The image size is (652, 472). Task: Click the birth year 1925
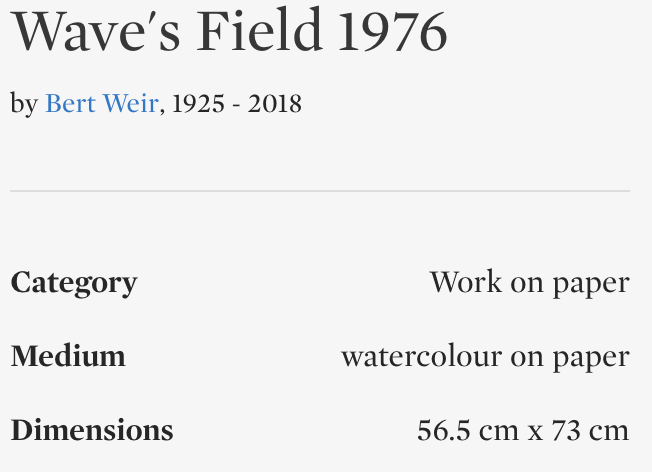tap(198, 103)
